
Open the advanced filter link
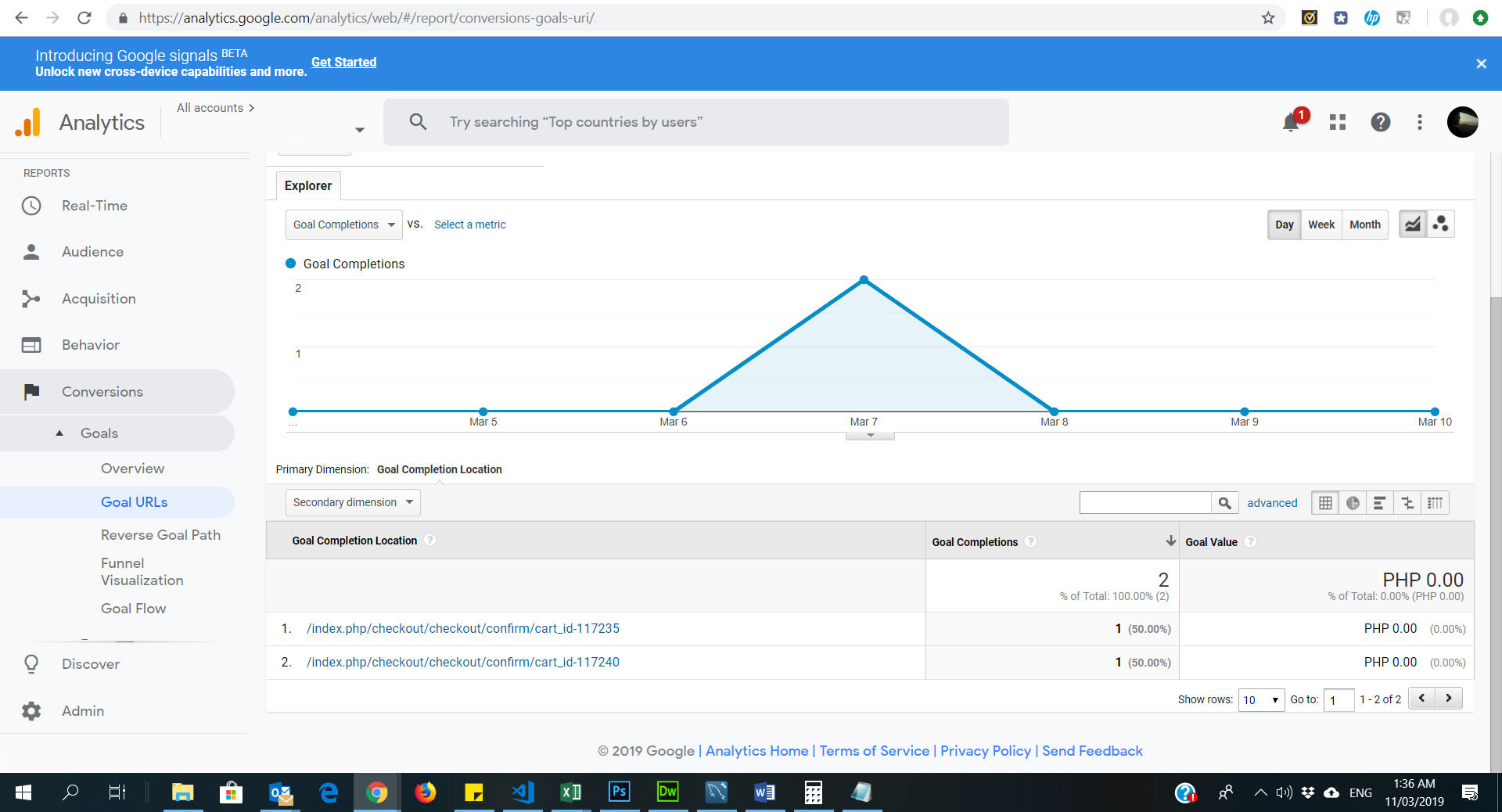pyautogui.click(x=1272, y=503)
